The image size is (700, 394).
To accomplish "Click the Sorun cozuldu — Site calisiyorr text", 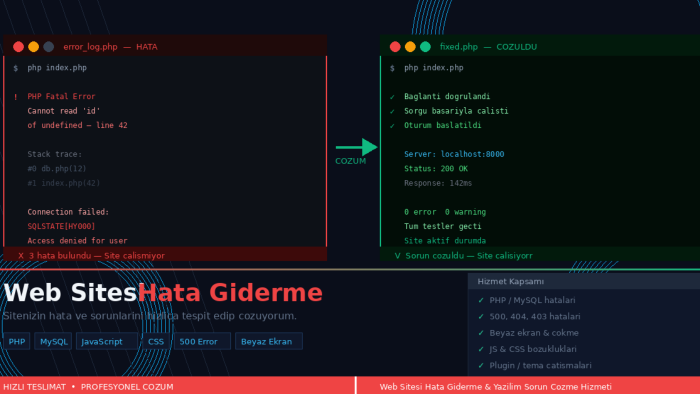I will (x=469, y=256).
